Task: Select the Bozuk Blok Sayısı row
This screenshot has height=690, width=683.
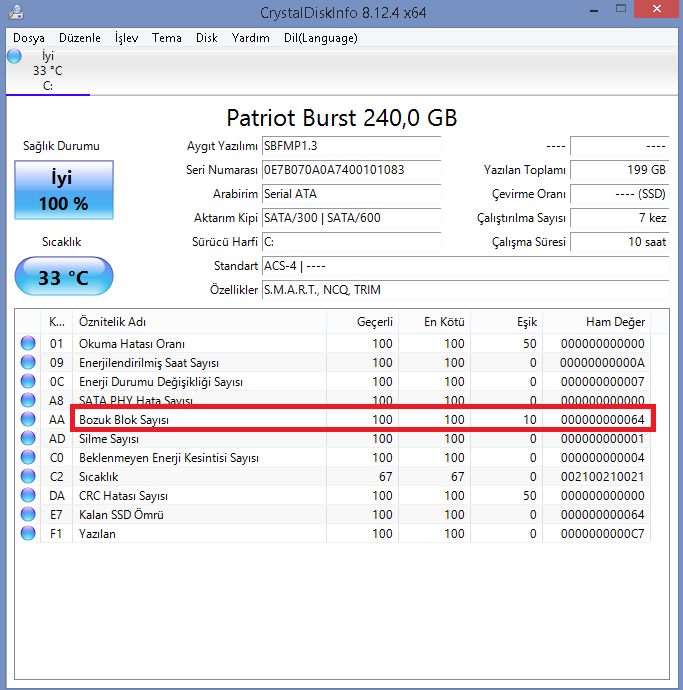Action: point(333,419)
